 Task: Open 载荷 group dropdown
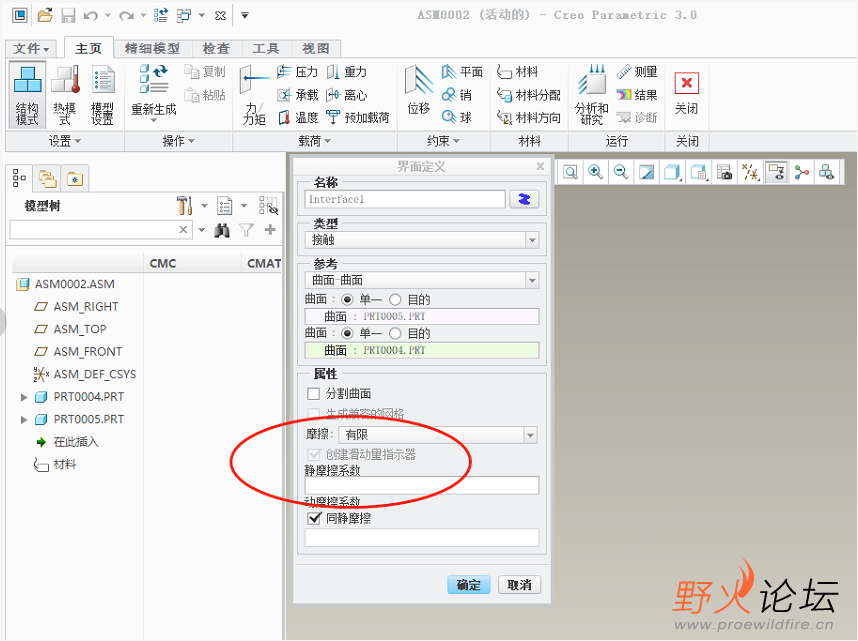[x=315, y=141]
